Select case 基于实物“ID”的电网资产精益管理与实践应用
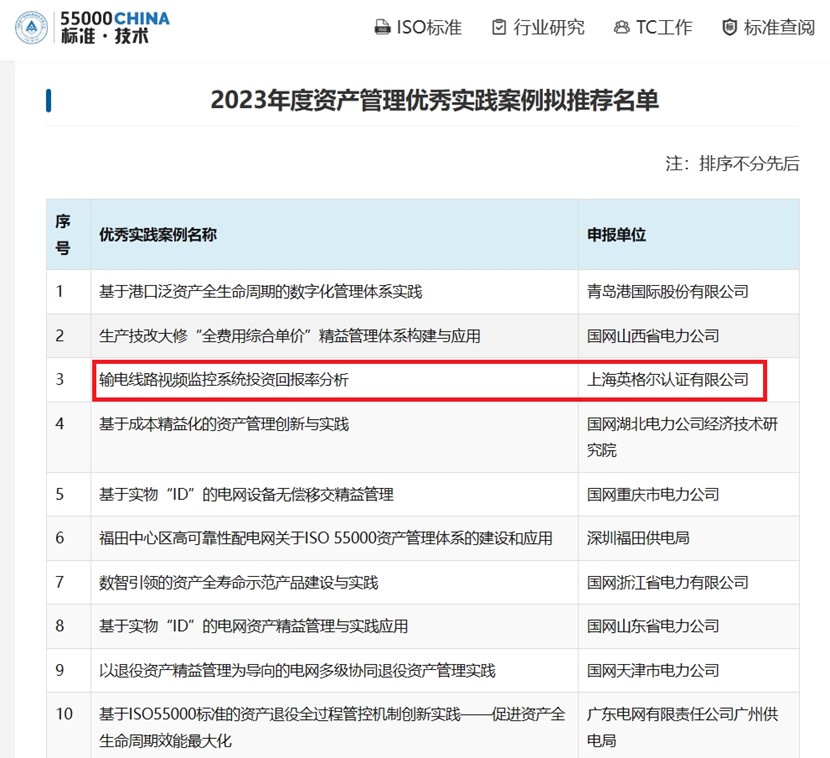Image resolution: width=830 pixels, height=758 pixels. tap(253, 626)
